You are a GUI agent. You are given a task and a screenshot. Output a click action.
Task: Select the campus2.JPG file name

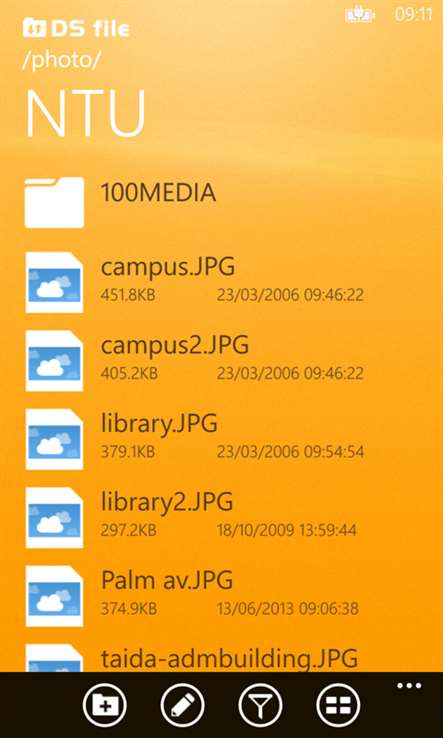click(175, 346)
